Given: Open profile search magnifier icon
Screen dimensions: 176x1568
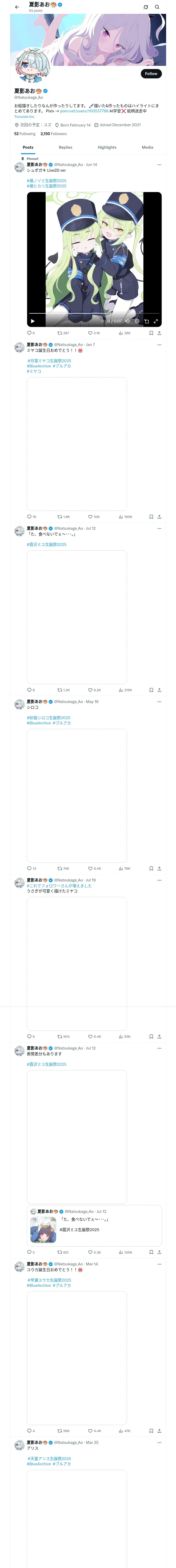Looking at the screenshot, I should tap(157, 7).
